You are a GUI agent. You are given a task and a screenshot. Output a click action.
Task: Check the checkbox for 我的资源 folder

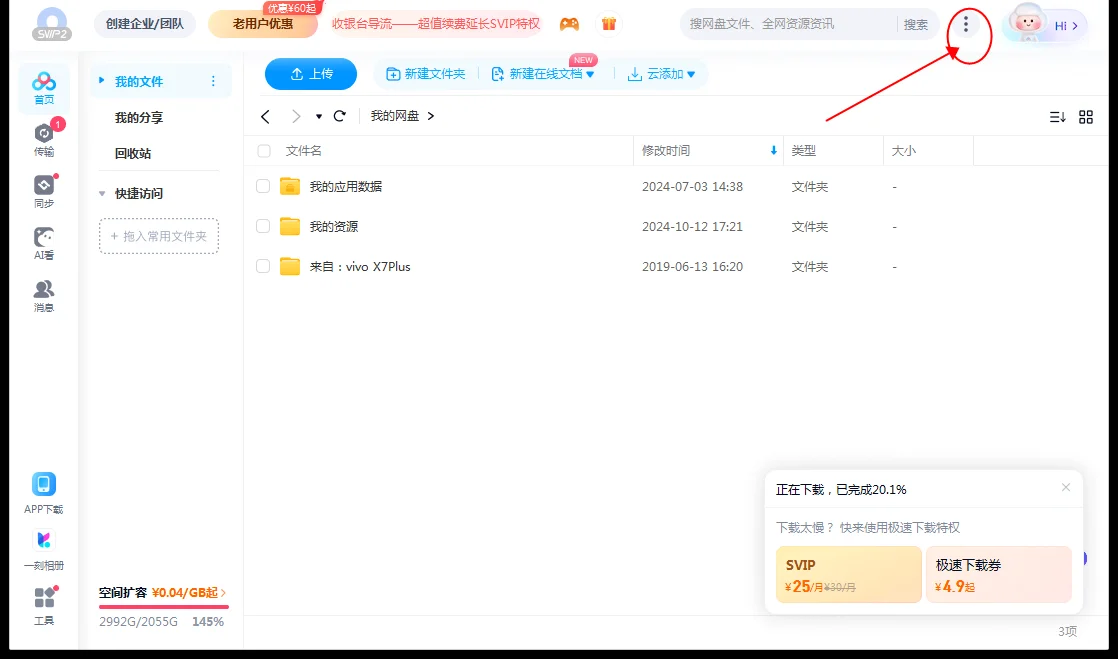[x=262, y=226]
